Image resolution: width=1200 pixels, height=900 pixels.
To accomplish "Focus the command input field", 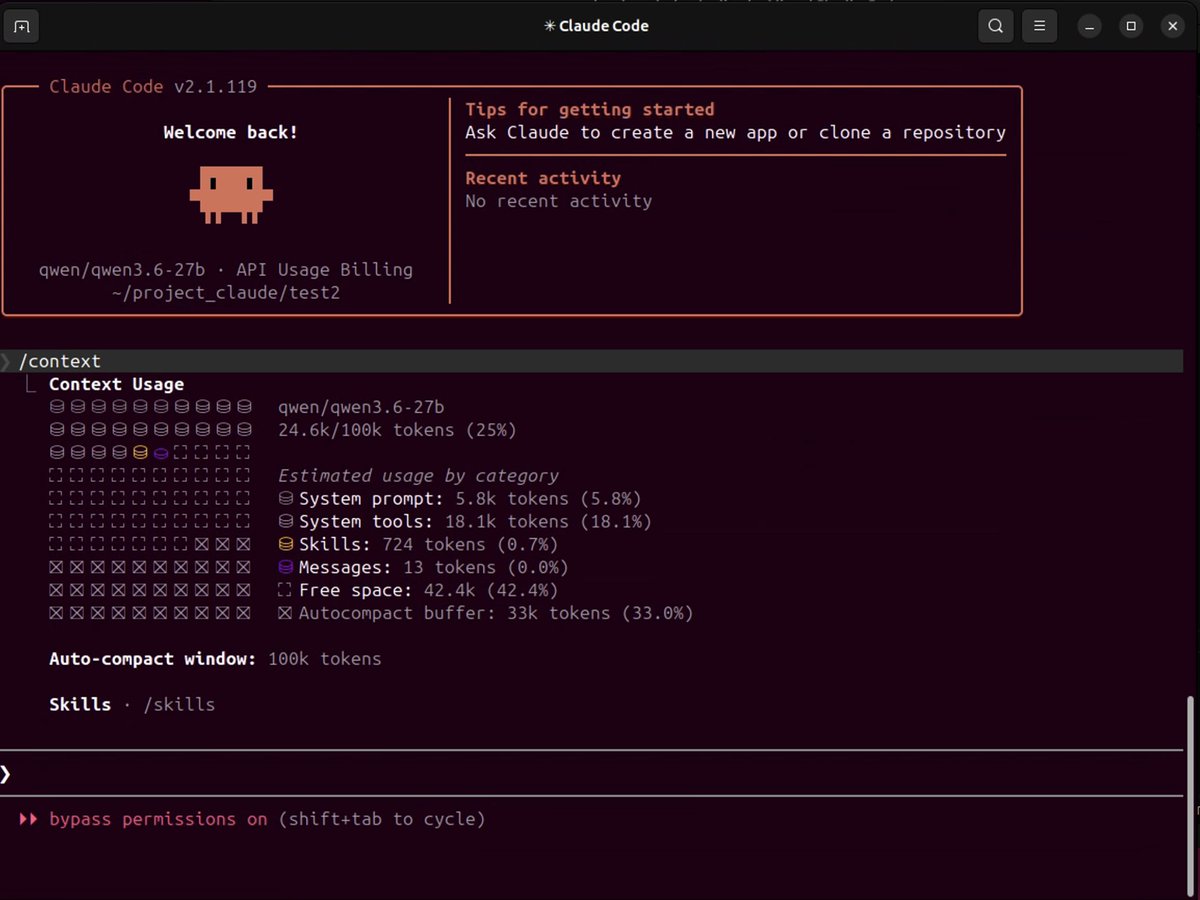I will pyautogui.click(x=591, y=773).
